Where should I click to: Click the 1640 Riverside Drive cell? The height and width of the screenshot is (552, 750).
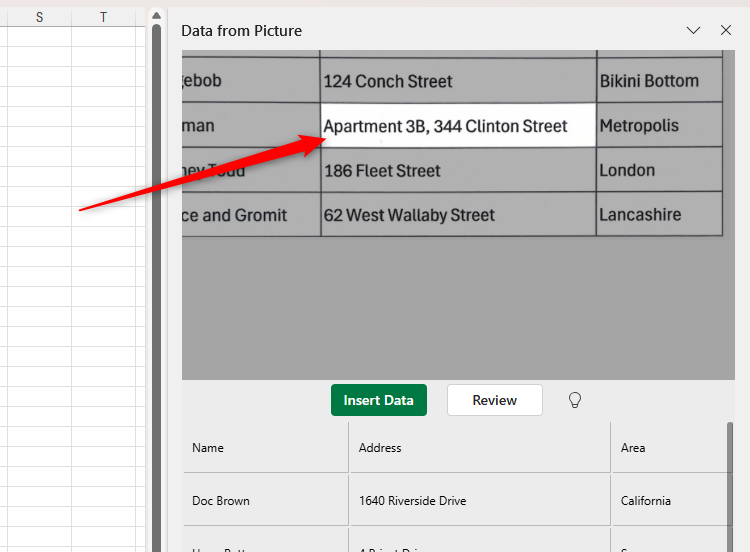click(480, 500)
